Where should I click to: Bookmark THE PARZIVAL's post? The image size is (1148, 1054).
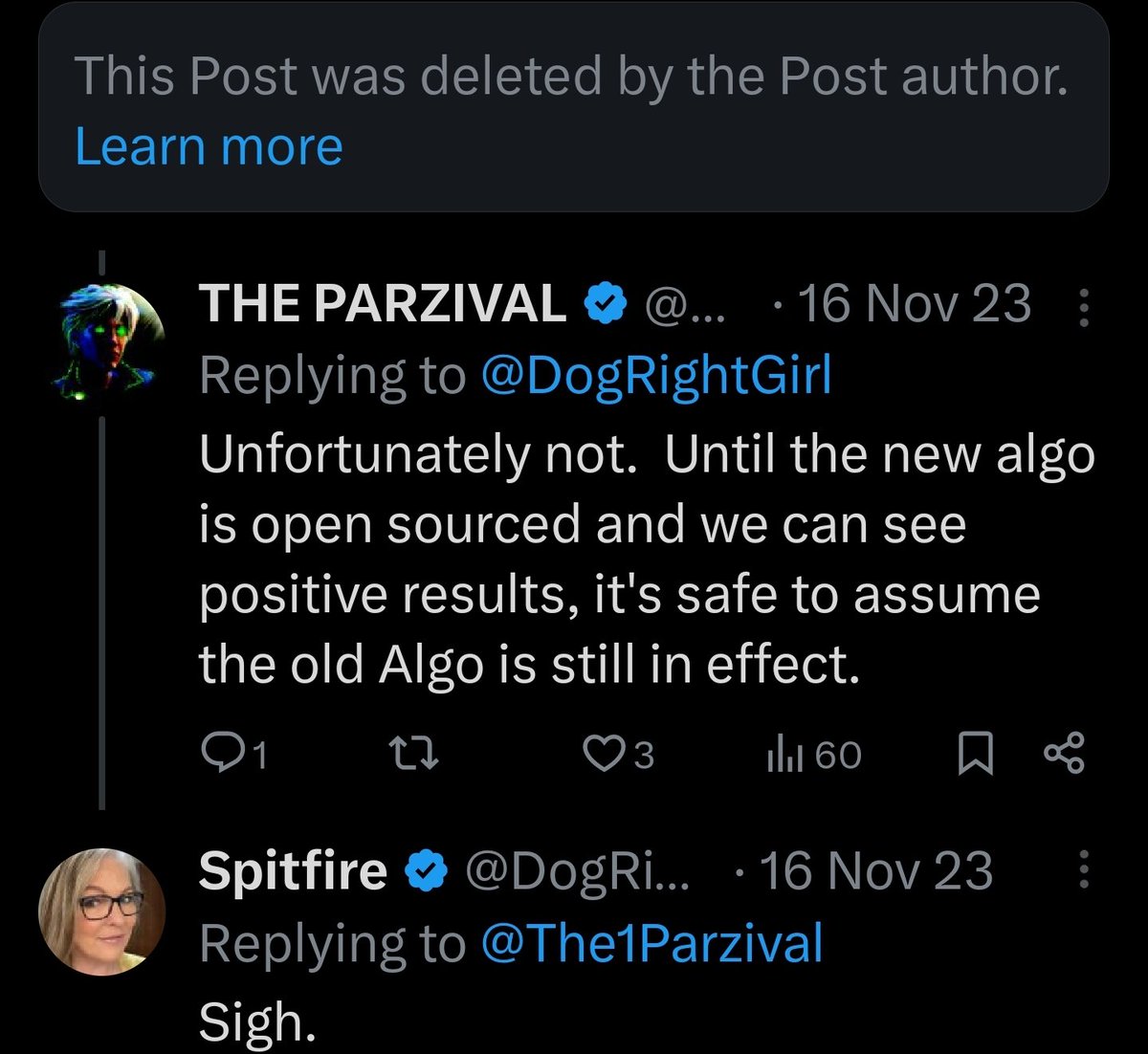pyautogui.click(x=975, y=755)
